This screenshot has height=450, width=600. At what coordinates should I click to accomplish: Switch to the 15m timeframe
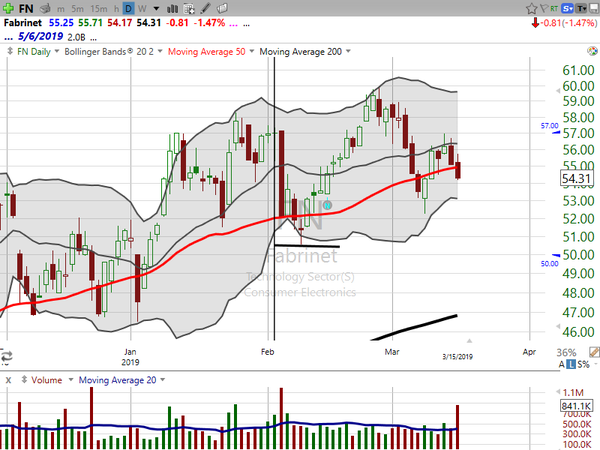(99, 8)
